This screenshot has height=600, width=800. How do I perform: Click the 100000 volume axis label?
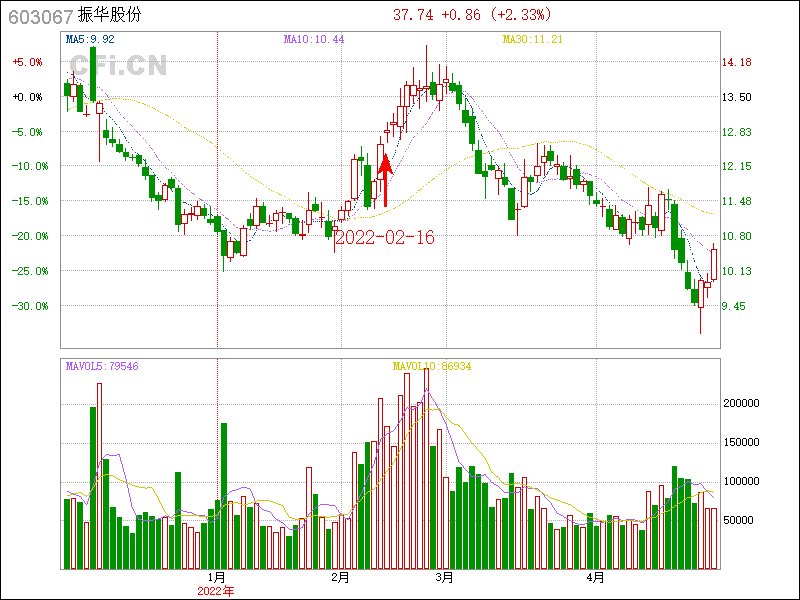[x=741, y=481]
